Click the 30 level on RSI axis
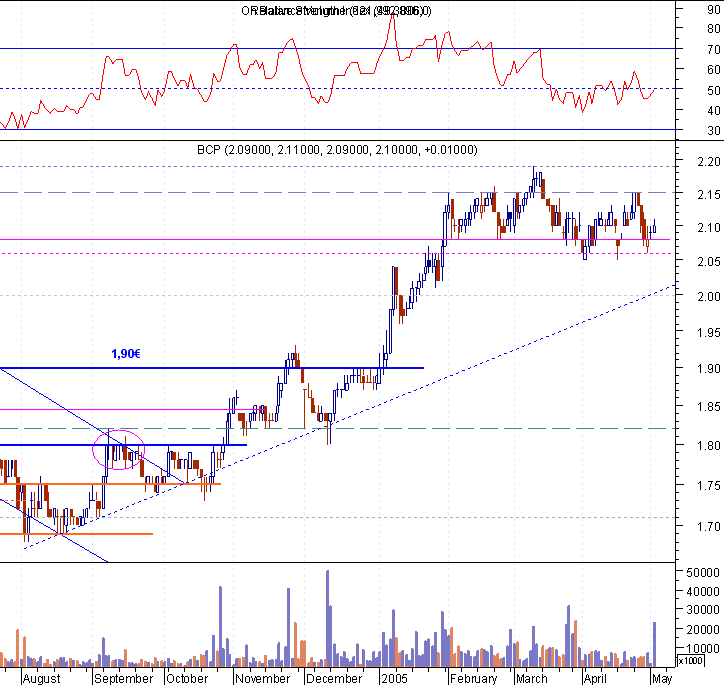Image resolution: width=724 pixels, height=685 pixels. click(713, 131)
